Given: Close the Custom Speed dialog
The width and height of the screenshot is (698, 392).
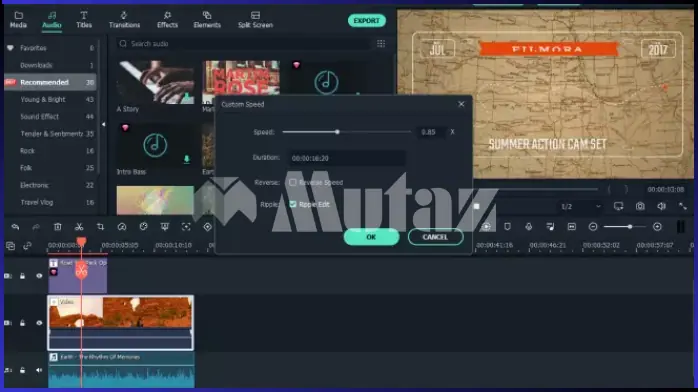Looking at the screenshot, I should [x=461, y=104].
